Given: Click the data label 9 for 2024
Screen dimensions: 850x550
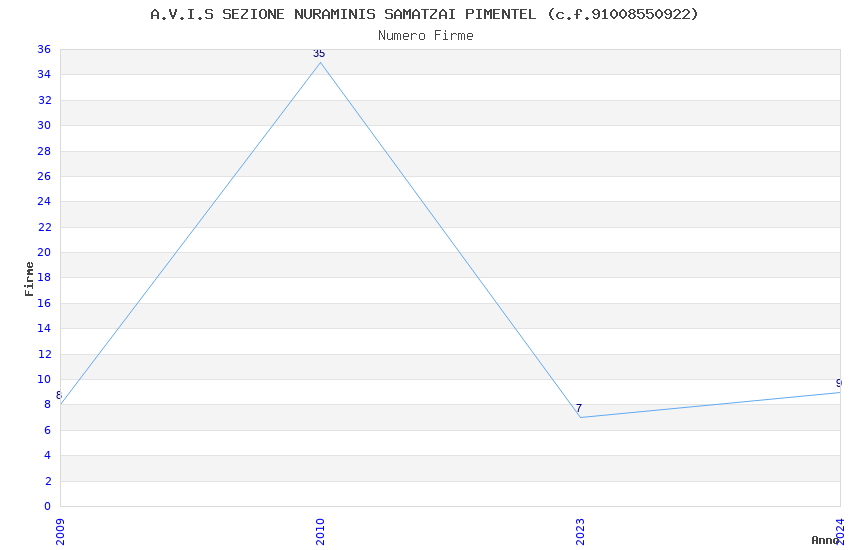Looking at the screenshot, I should click(839, 383).
